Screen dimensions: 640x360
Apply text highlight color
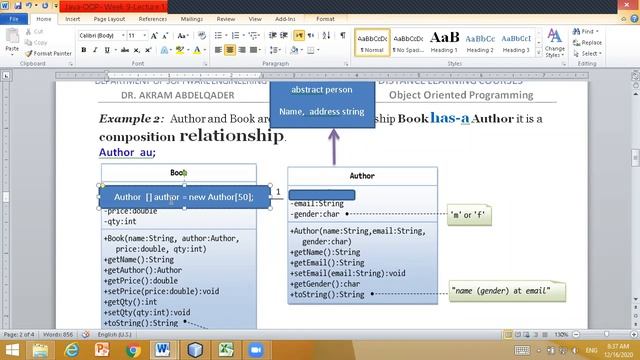pos(179,50)
